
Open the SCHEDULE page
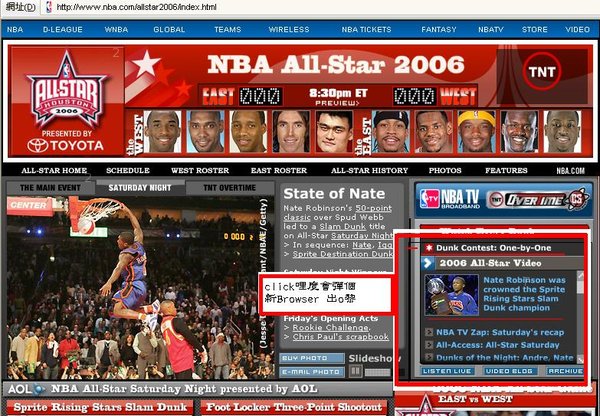tap(128, 170)
